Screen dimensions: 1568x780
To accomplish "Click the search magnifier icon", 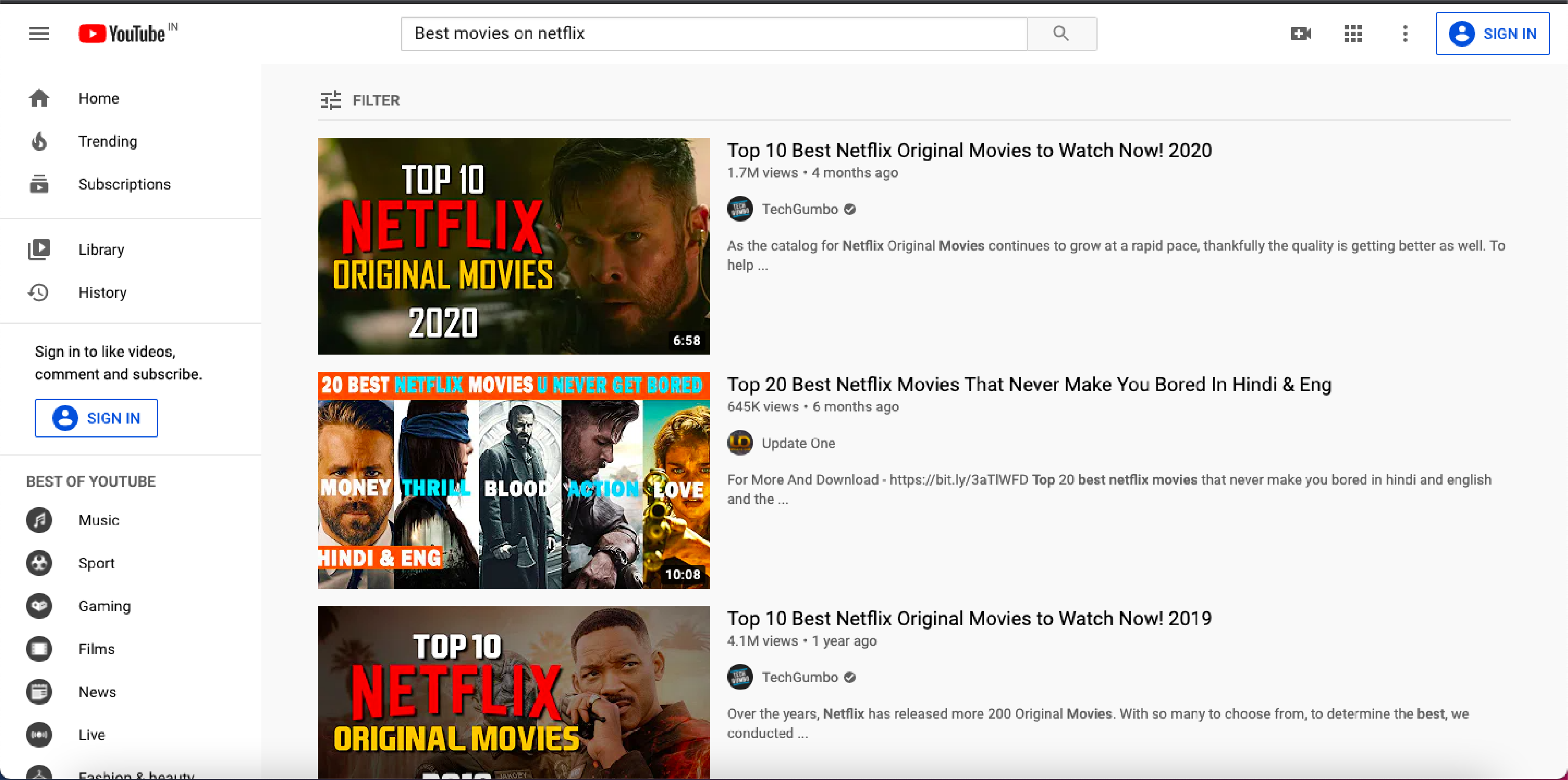I will click(1061, 34).
